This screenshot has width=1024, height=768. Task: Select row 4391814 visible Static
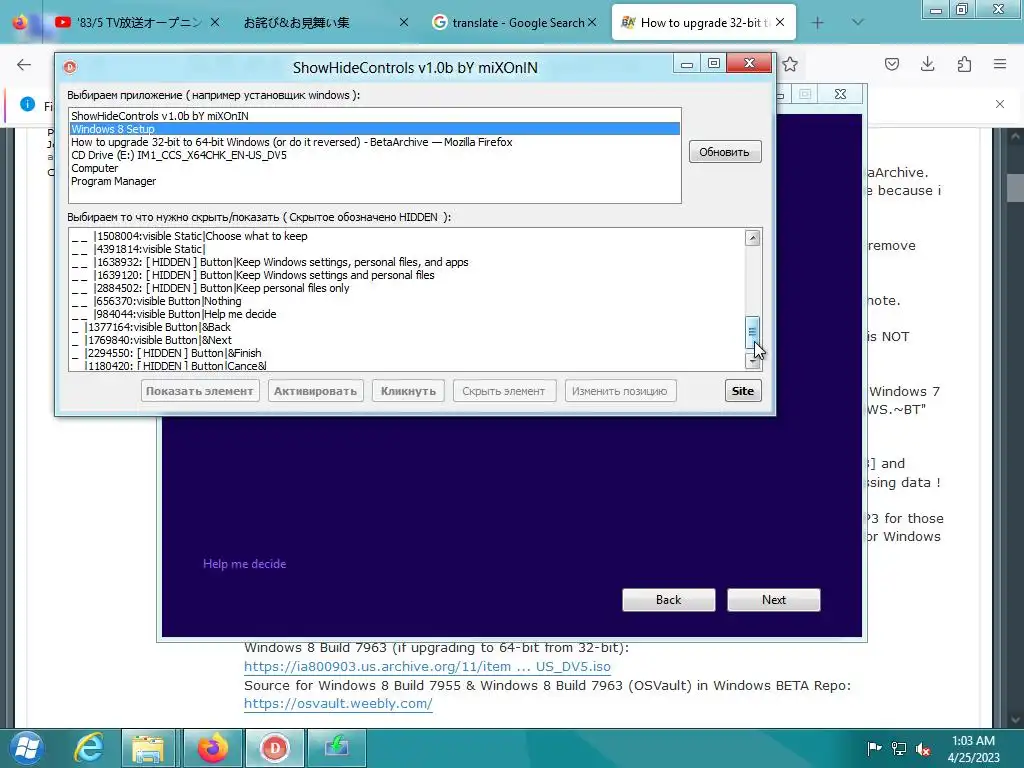tap(406, 249)
